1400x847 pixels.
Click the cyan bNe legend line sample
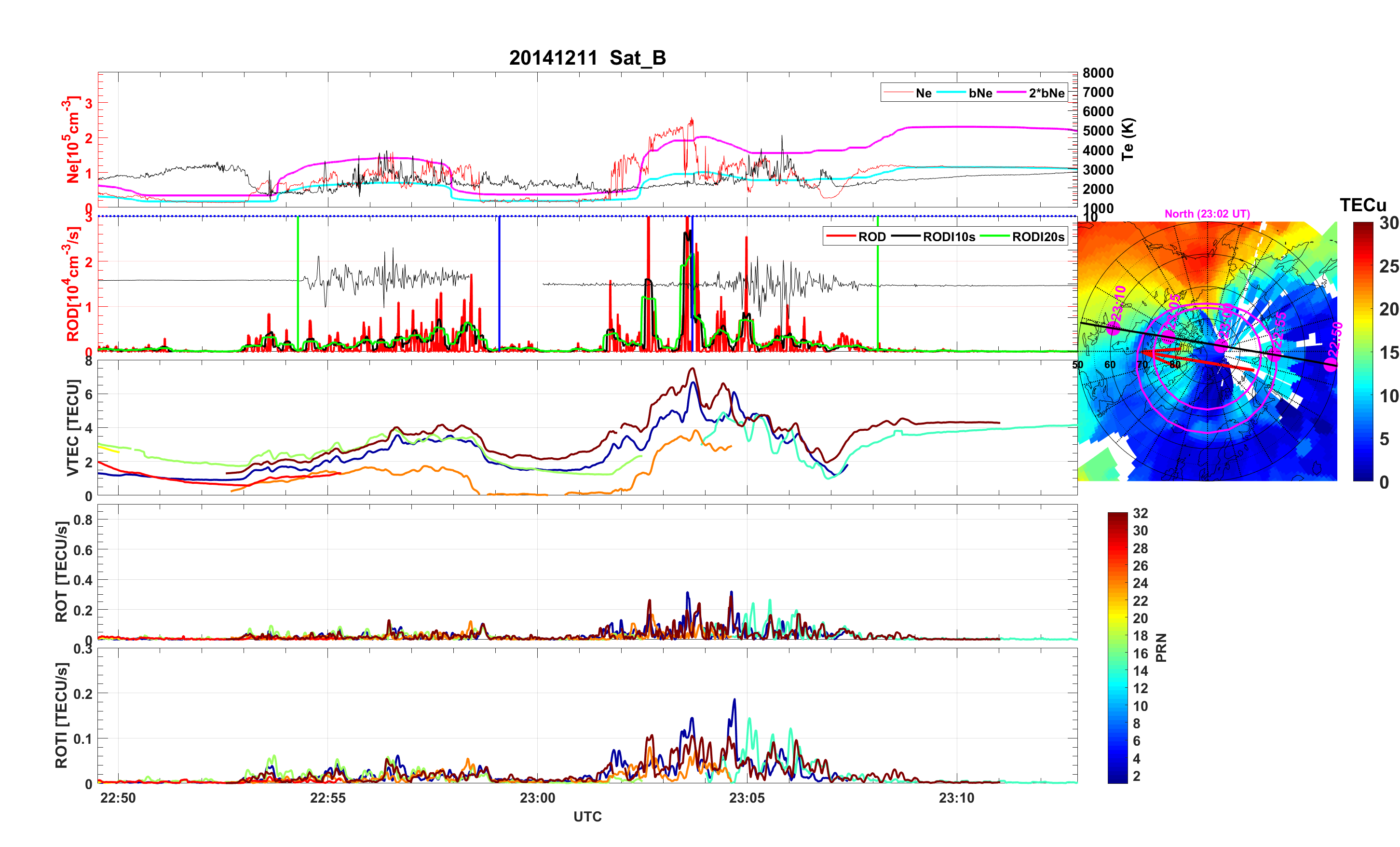coord(951,93)
